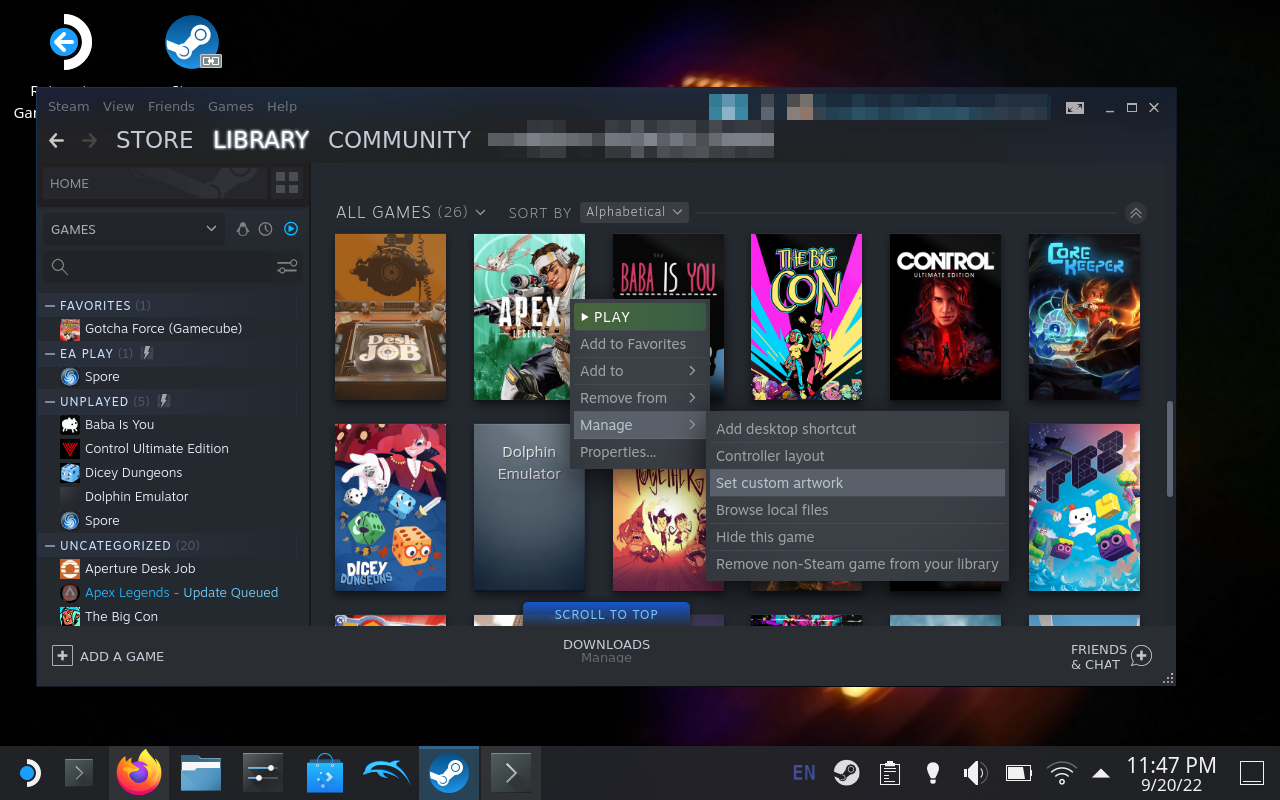1280x800 pixels.
Task: Click the Steam icon in the system tray
Action: [x=846, y=772]
